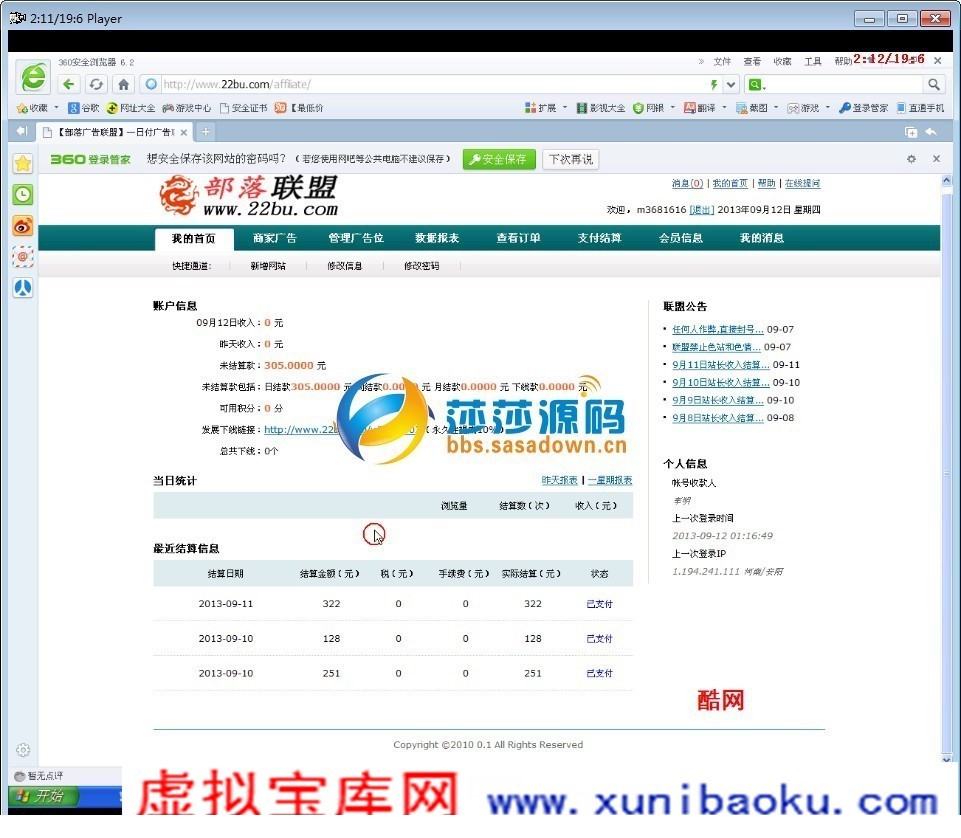Click the 下次再说 button
Viewport: 961px width, 838px height.
(x=571, y=159)
